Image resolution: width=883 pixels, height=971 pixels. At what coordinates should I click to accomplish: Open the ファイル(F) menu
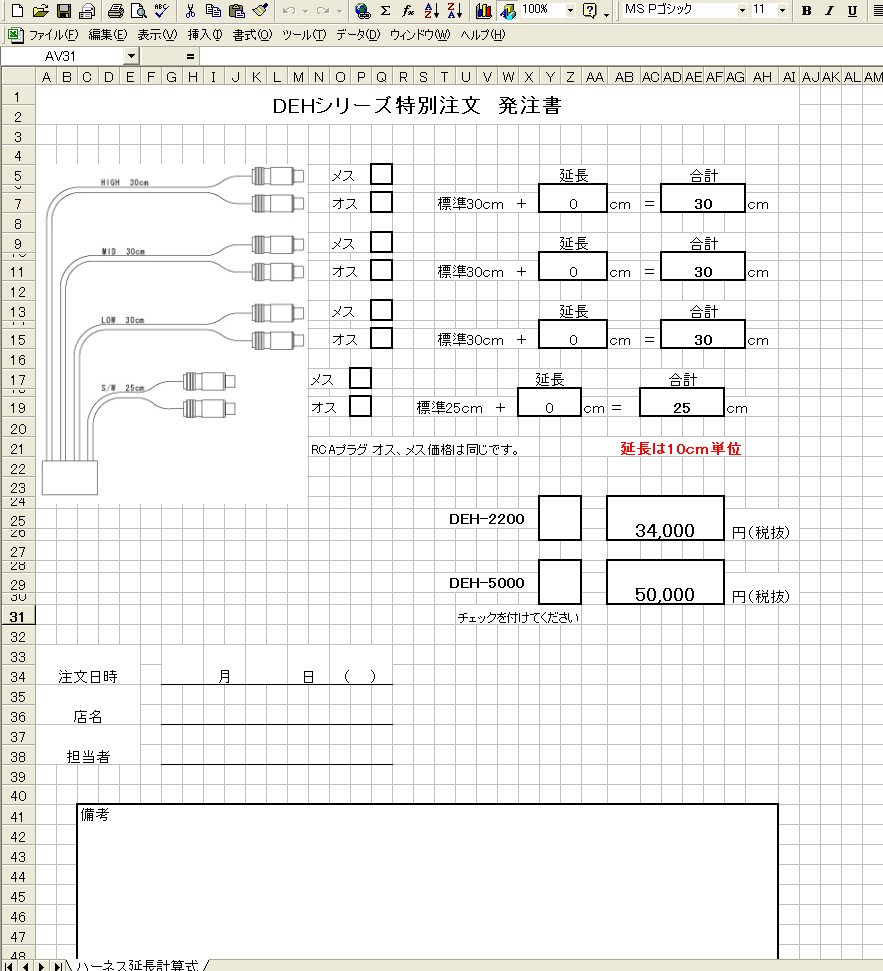point(54,35)
